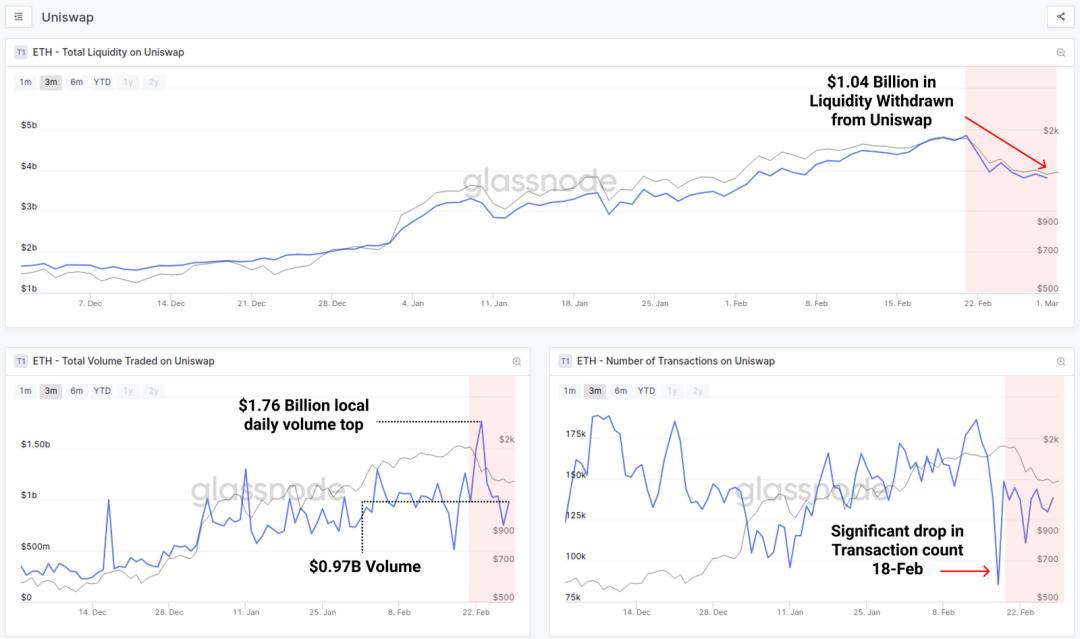
Task: Click the 3m button on Total Volume chart
Action: (51, 391)
